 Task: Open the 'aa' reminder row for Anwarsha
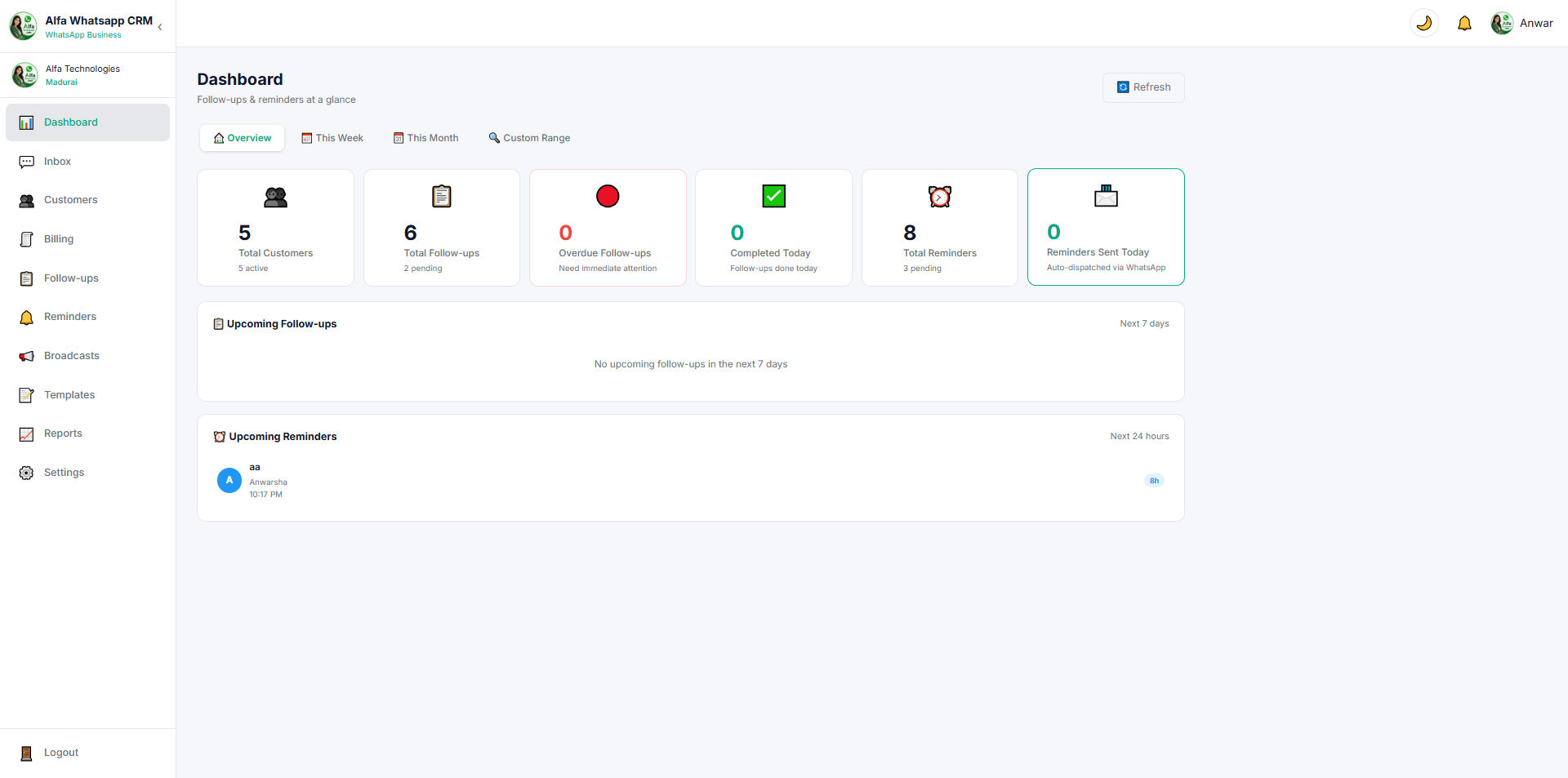coord(690,480)
